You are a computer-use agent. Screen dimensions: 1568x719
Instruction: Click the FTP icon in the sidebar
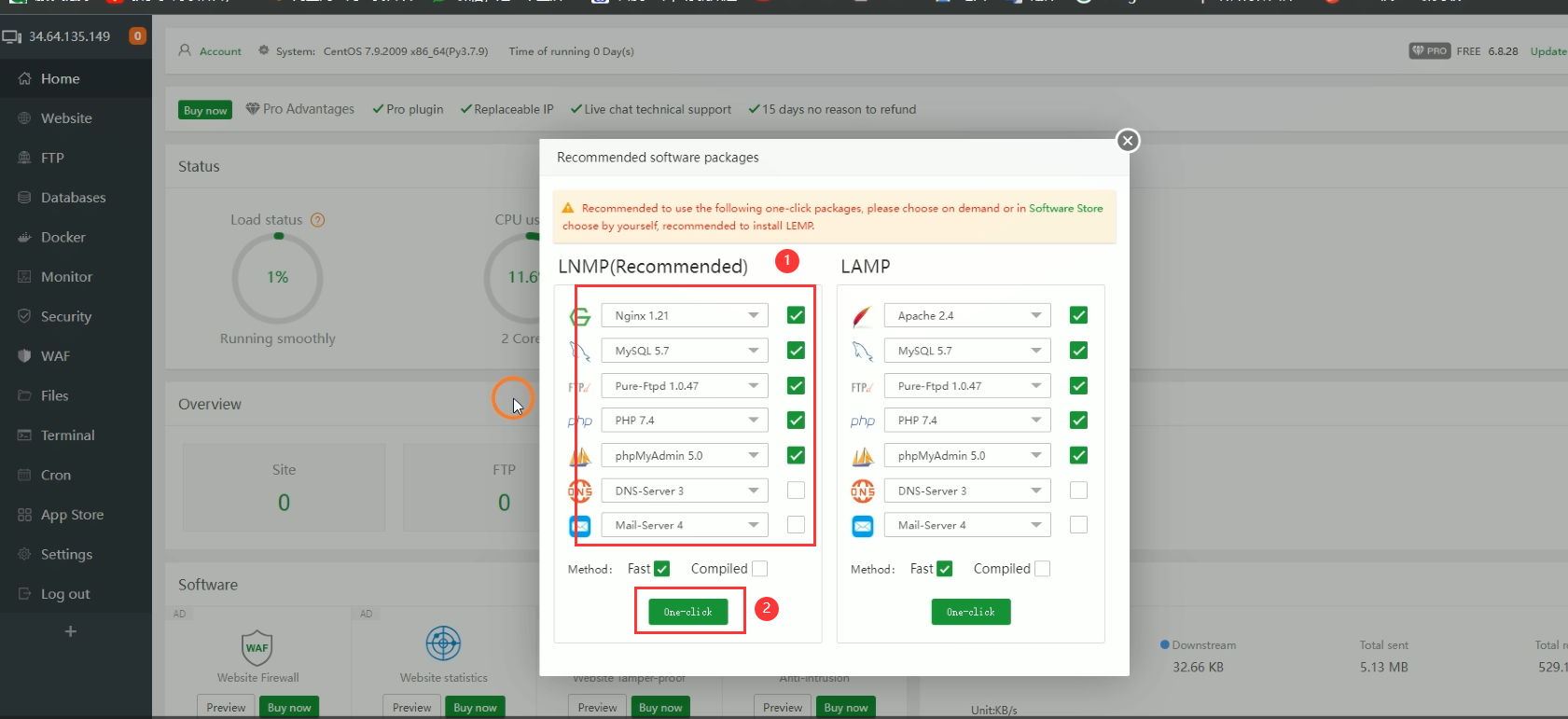click(24, 159)
